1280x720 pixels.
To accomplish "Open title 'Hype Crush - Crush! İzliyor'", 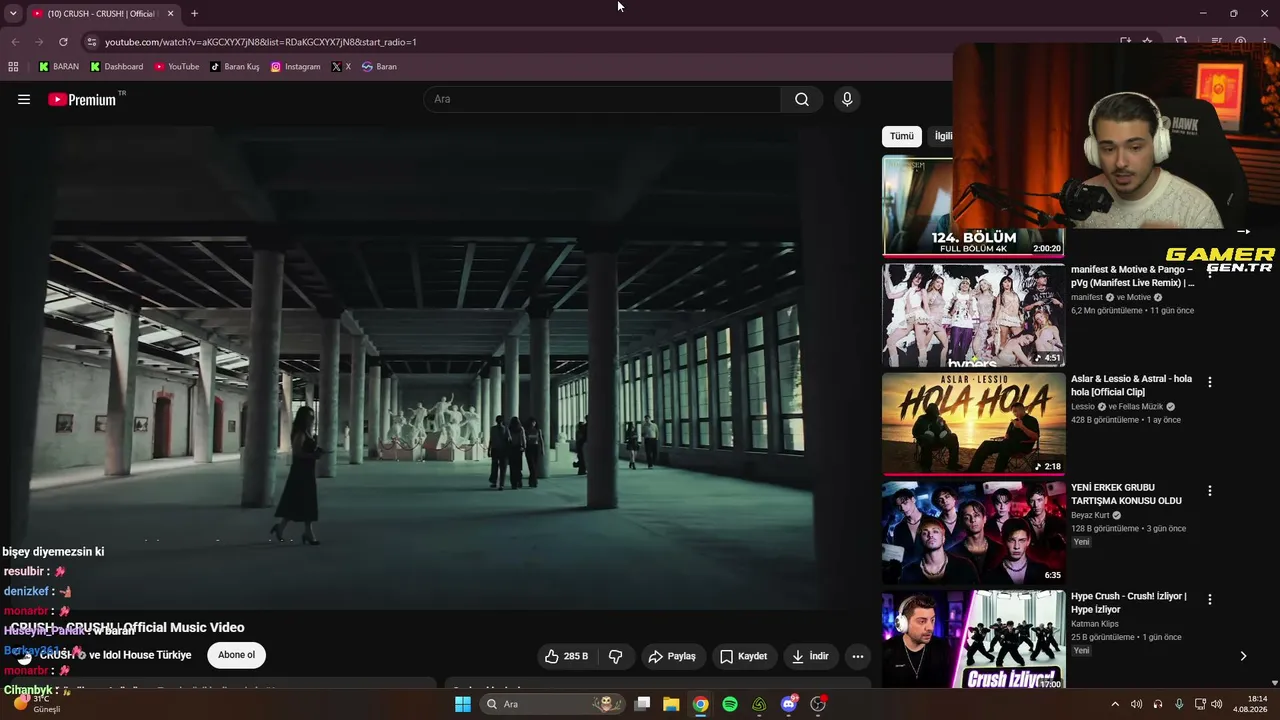I will pyautogui.click(x=1129, y=603).
